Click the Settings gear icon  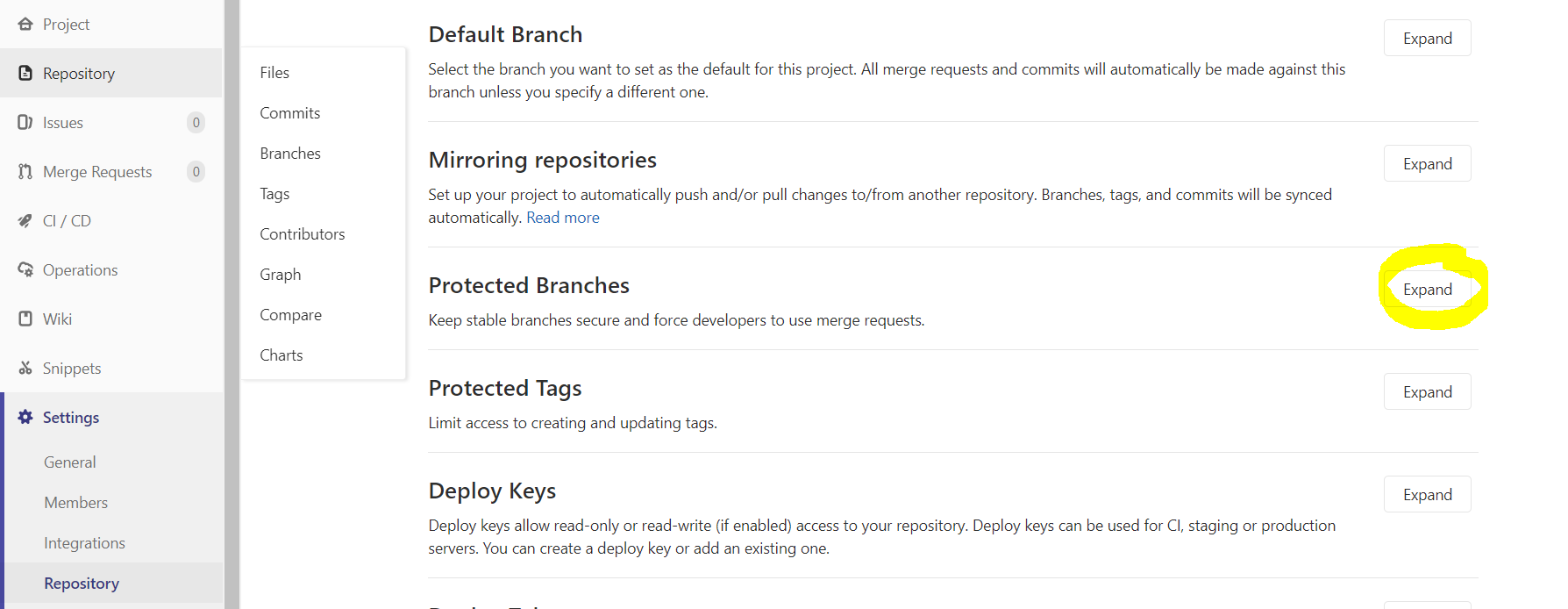[x=25, y=418]
